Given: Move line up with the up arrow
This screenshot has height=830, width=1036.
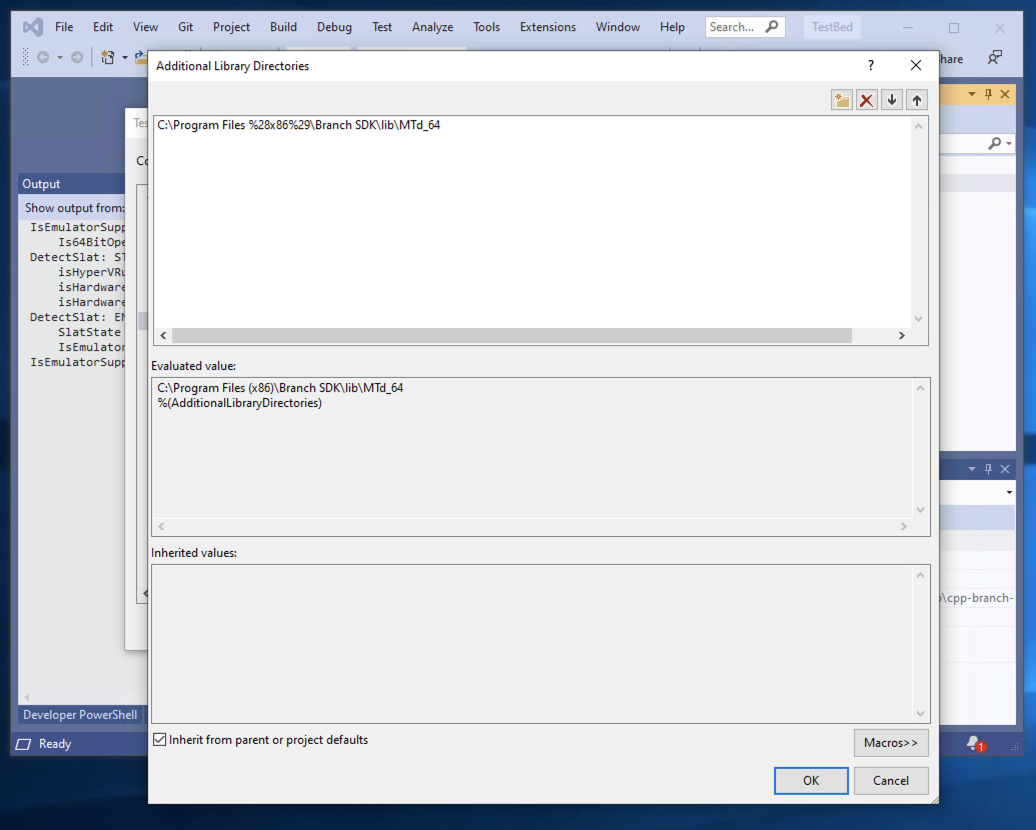Looking at the screenshot, I should point(916,100).
